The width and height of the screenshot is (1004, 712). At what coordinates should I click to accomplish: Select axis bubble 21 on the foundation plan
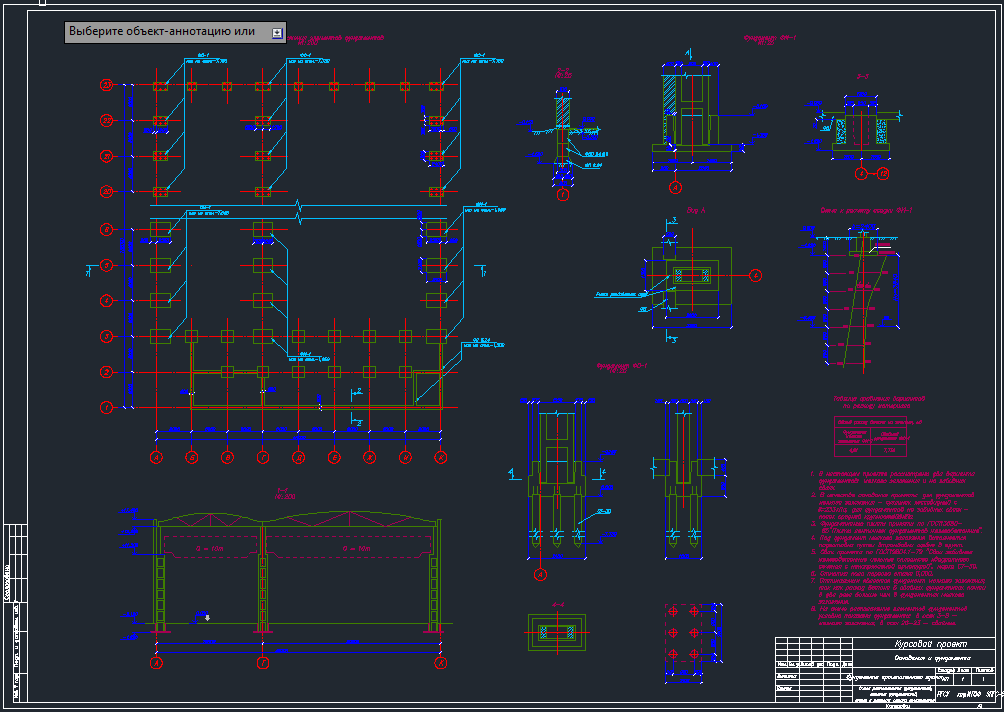(x=106, y=156)
